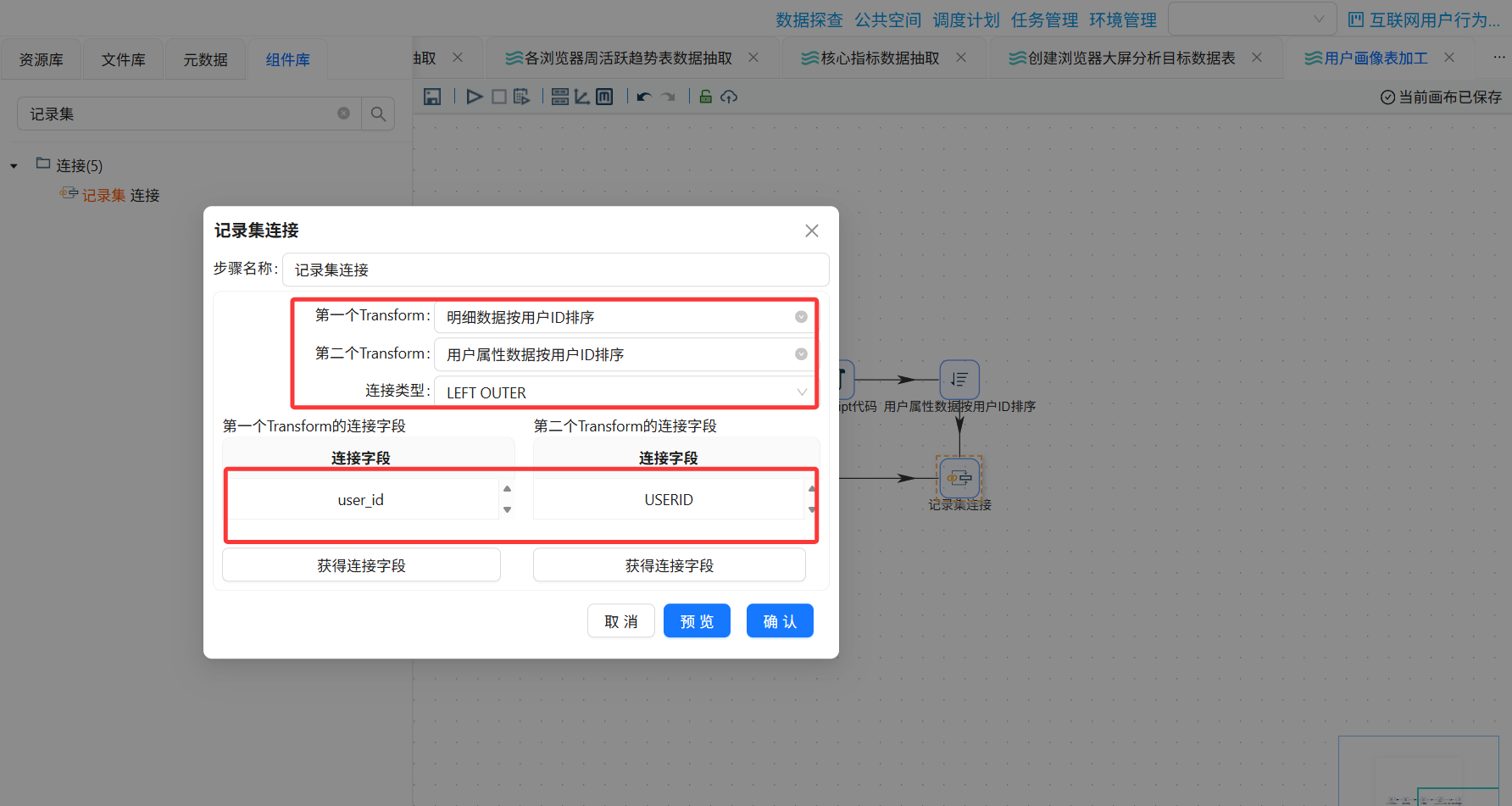The height and width of the screenshot is (806, 1512).
Task: Click the boxed M toolbar icon
Action: pyautogui.click(x=604, y=97)
